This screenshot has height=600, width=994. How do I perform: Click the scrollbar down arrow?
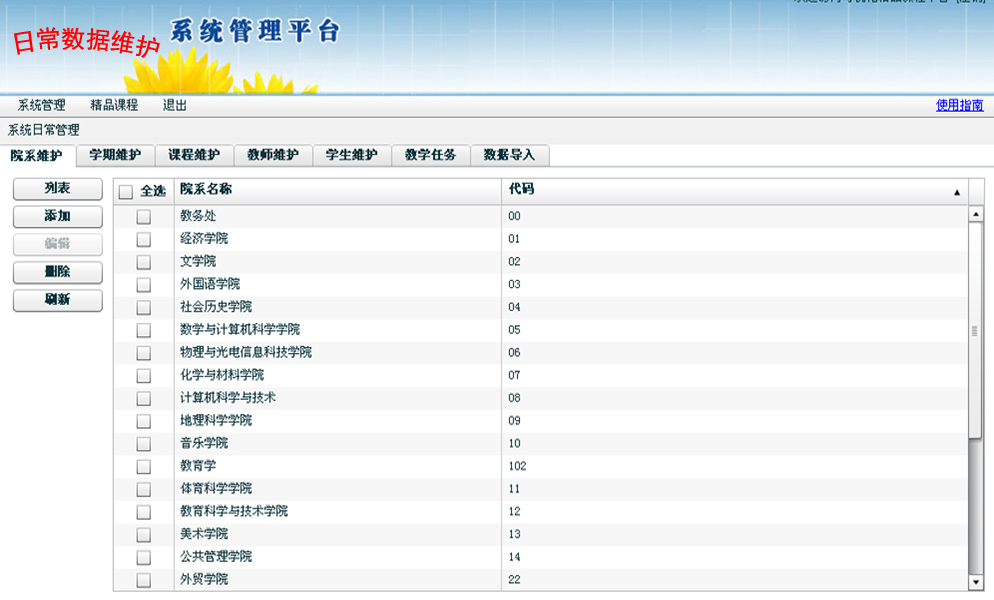976,582
